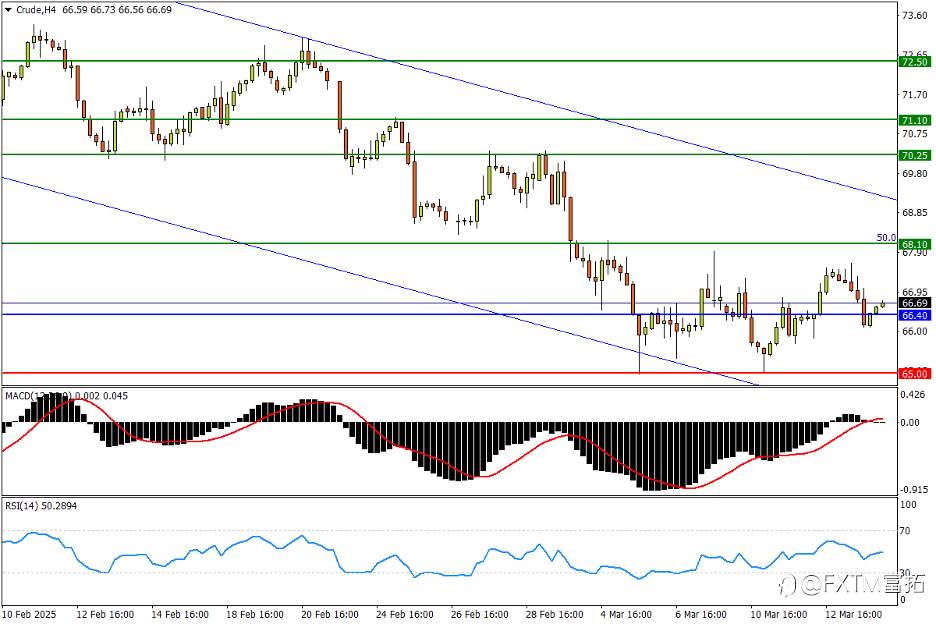
Task: Select the green horizontal line at 72.50
Action: pos(449,61)
